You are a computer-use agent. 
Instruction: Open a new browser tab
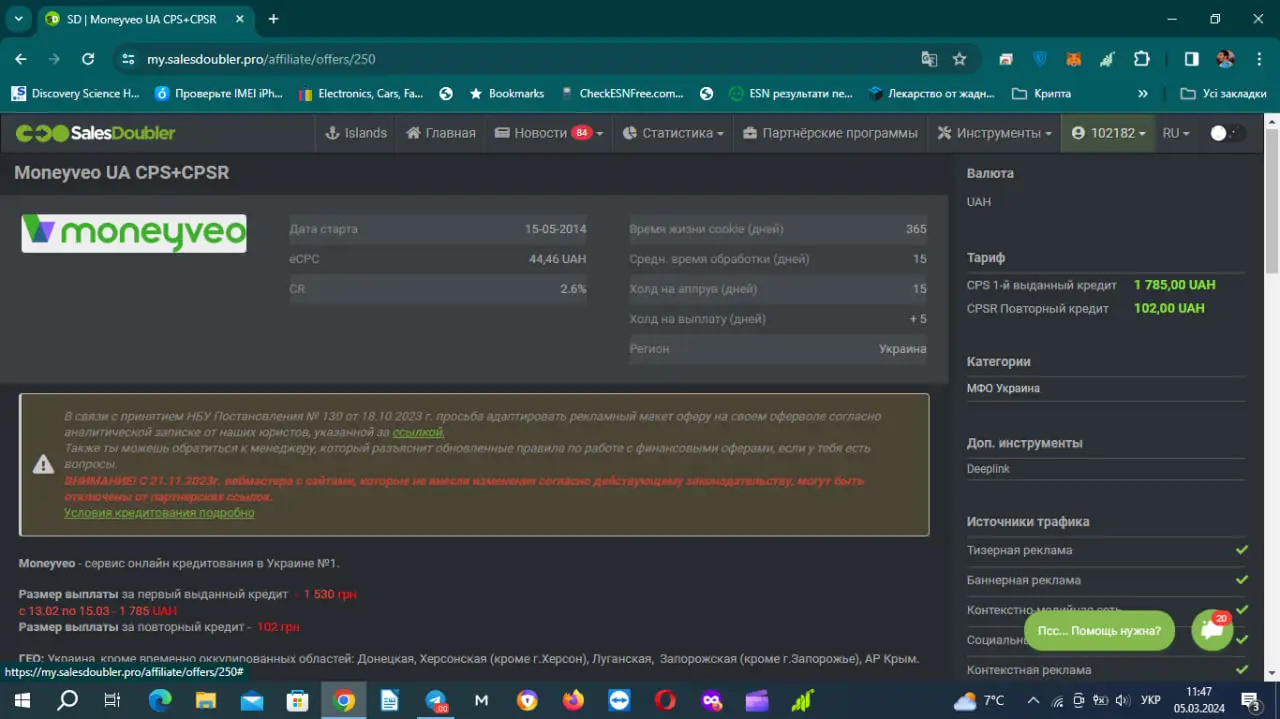coord(273,19)
